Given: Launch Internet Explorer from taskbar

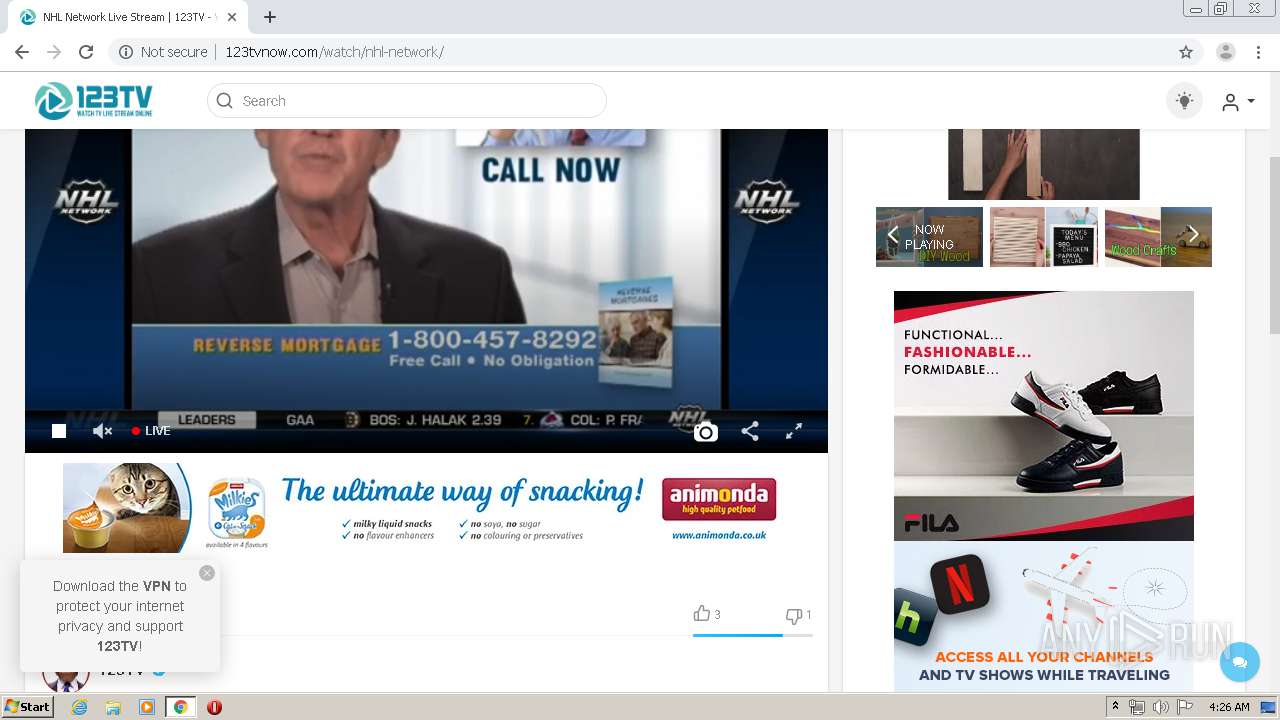Looking at the screenshot, I should 80,707.
